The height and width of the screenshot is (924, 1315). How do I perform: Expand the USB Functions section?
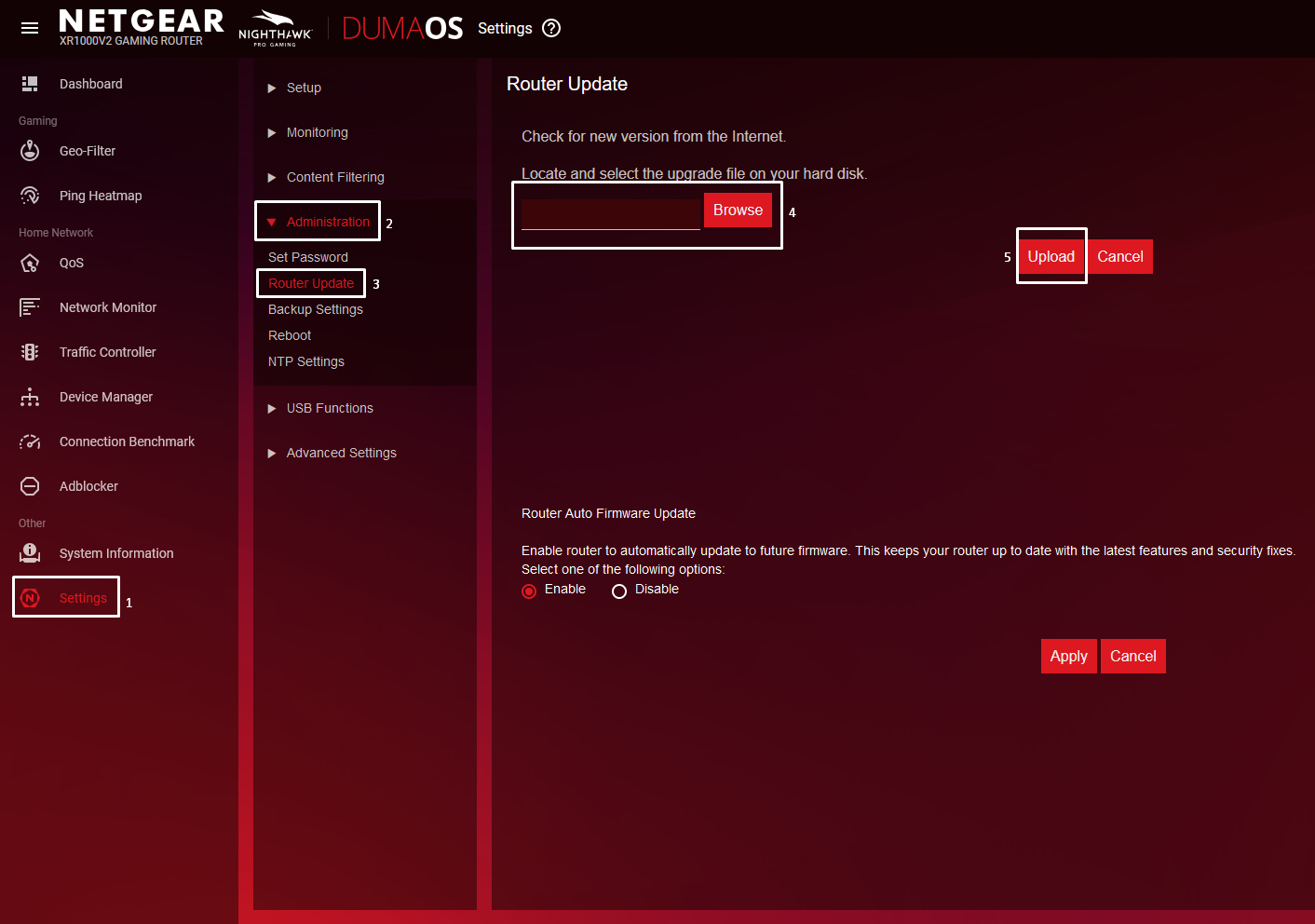pyautogui.click(x=330, y=408)
